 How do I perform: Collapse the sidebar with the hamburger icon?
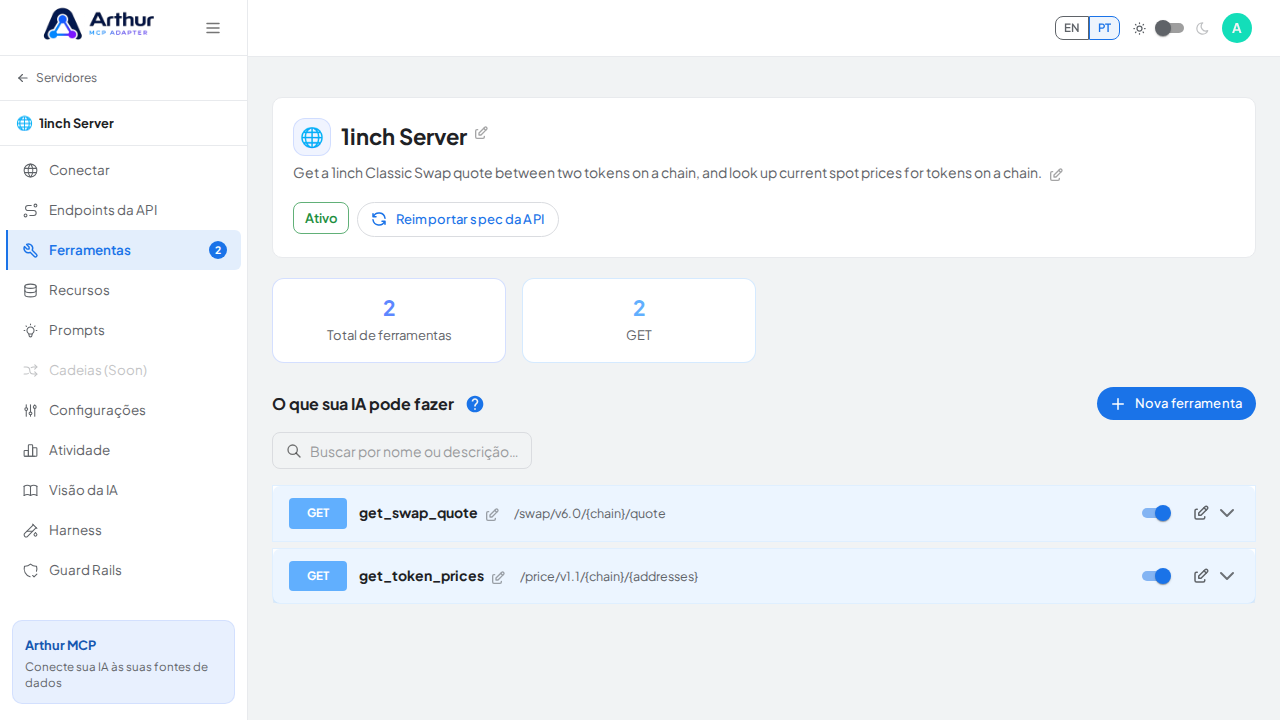click(213, 28)
